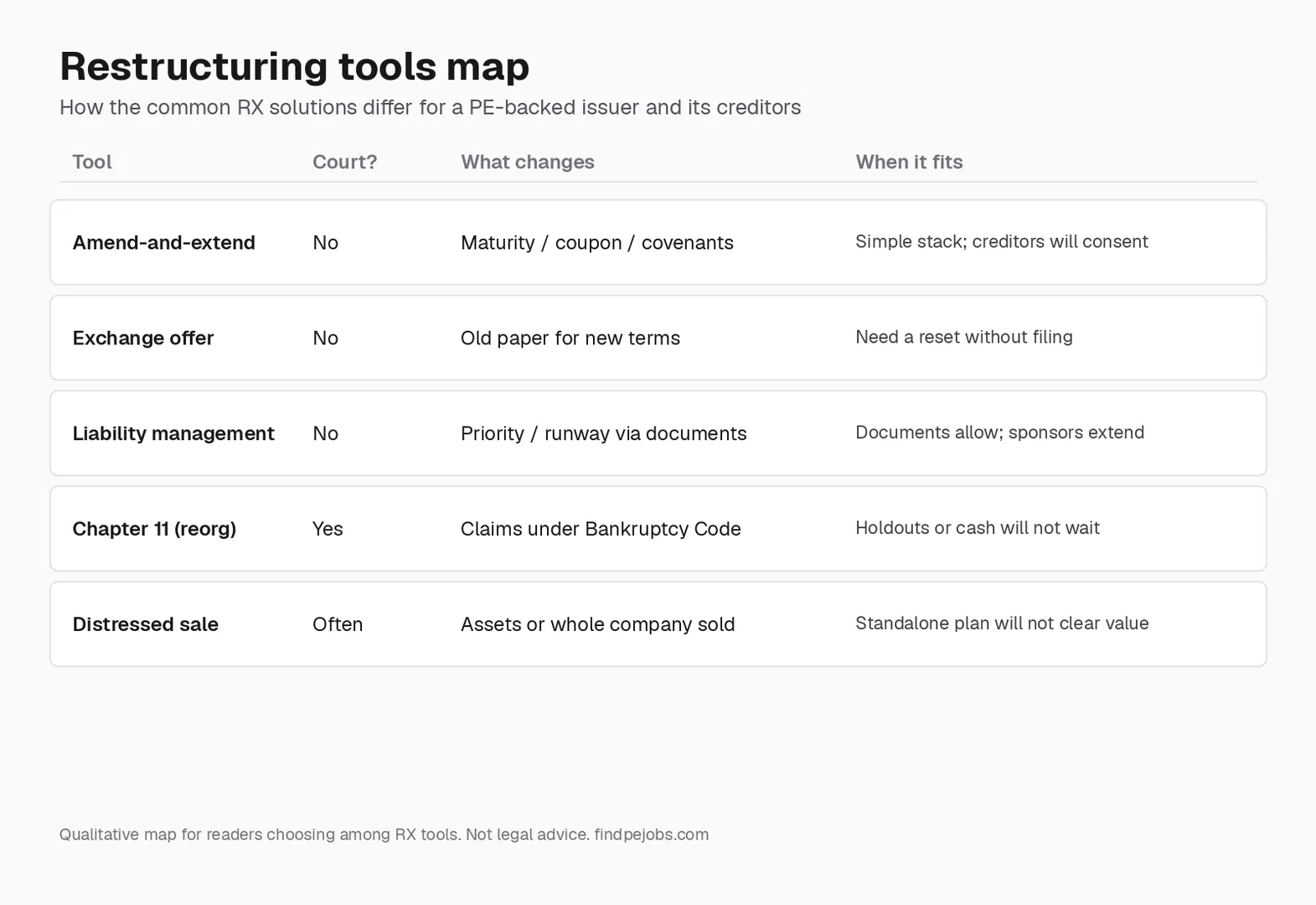Select "Need a reset without filing" text
The image size is (1316, 905).
964,337
